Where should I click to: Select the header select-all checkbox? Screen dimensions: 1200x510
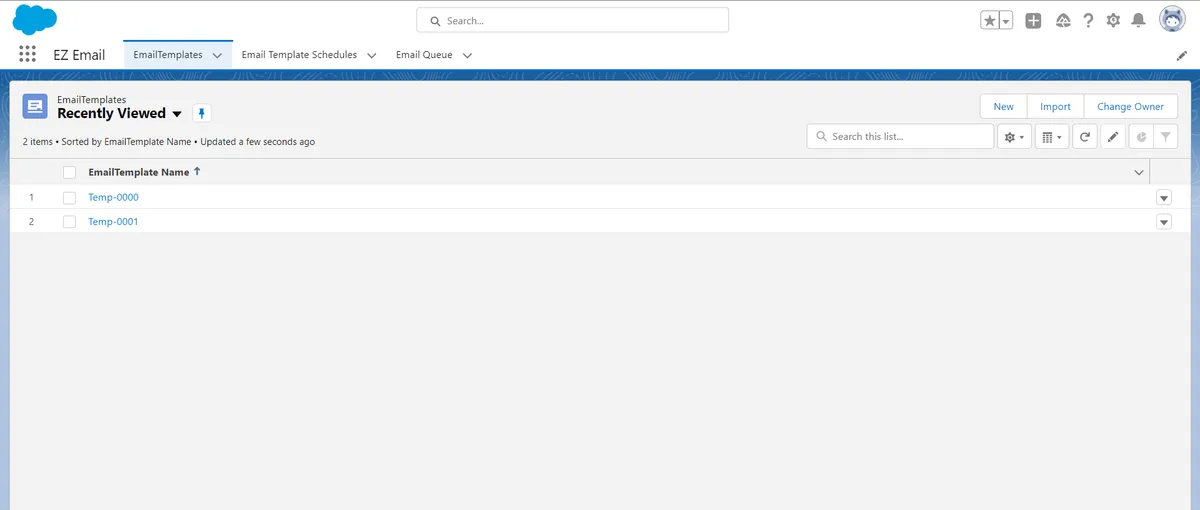[x=69, y=172]
